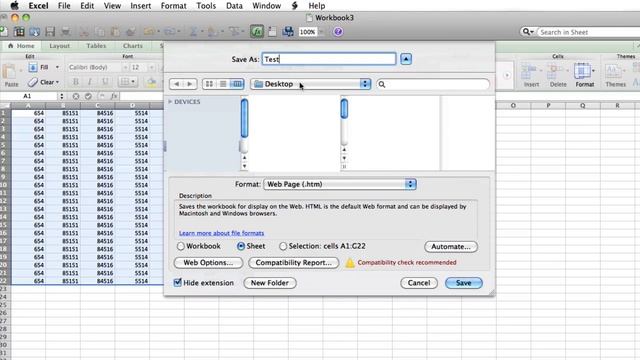
Task: Switch dialog to list view
Action: click(223, 84)
